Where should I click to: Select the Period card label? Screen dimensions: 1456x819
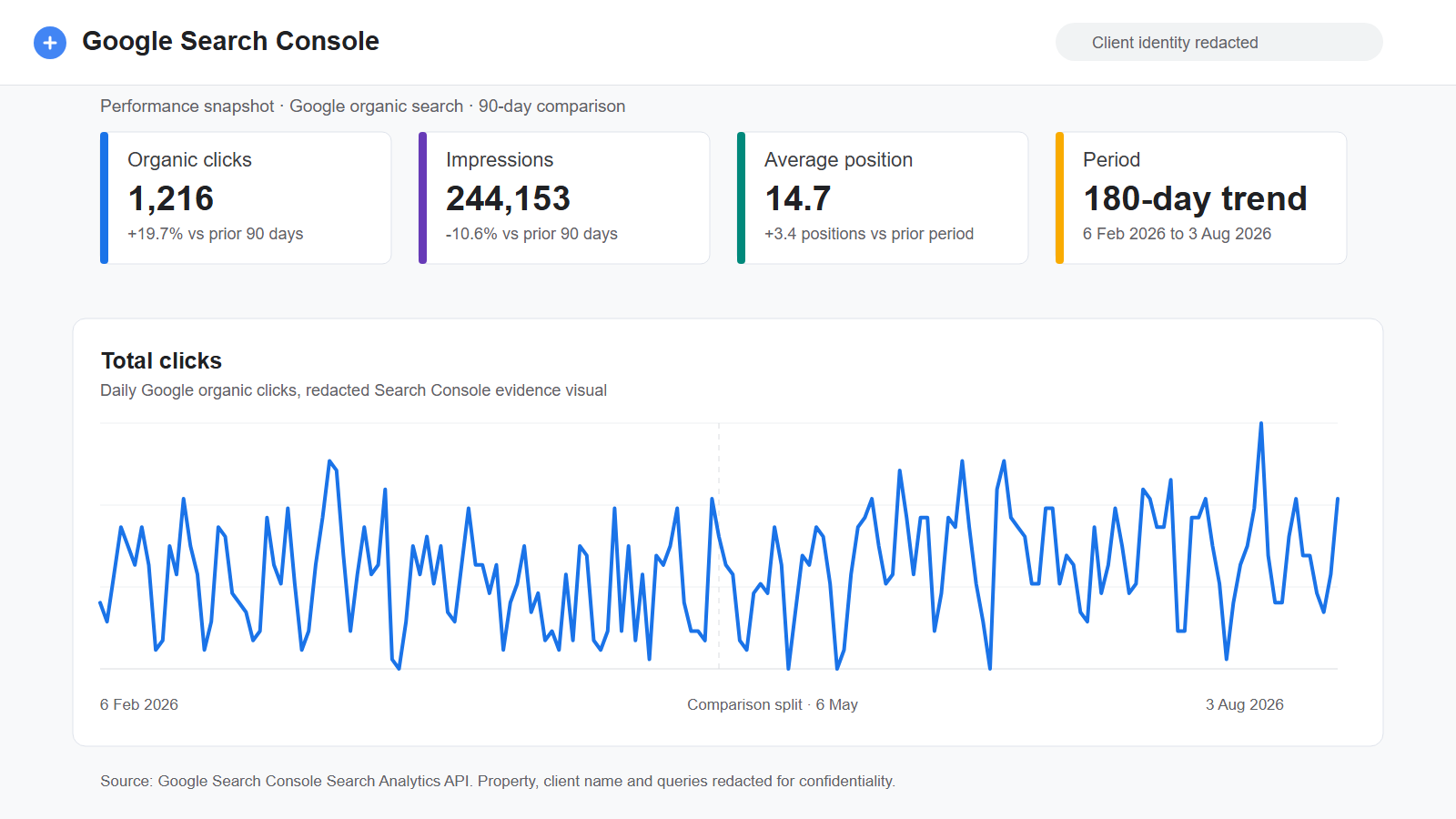click(1111, 160)
